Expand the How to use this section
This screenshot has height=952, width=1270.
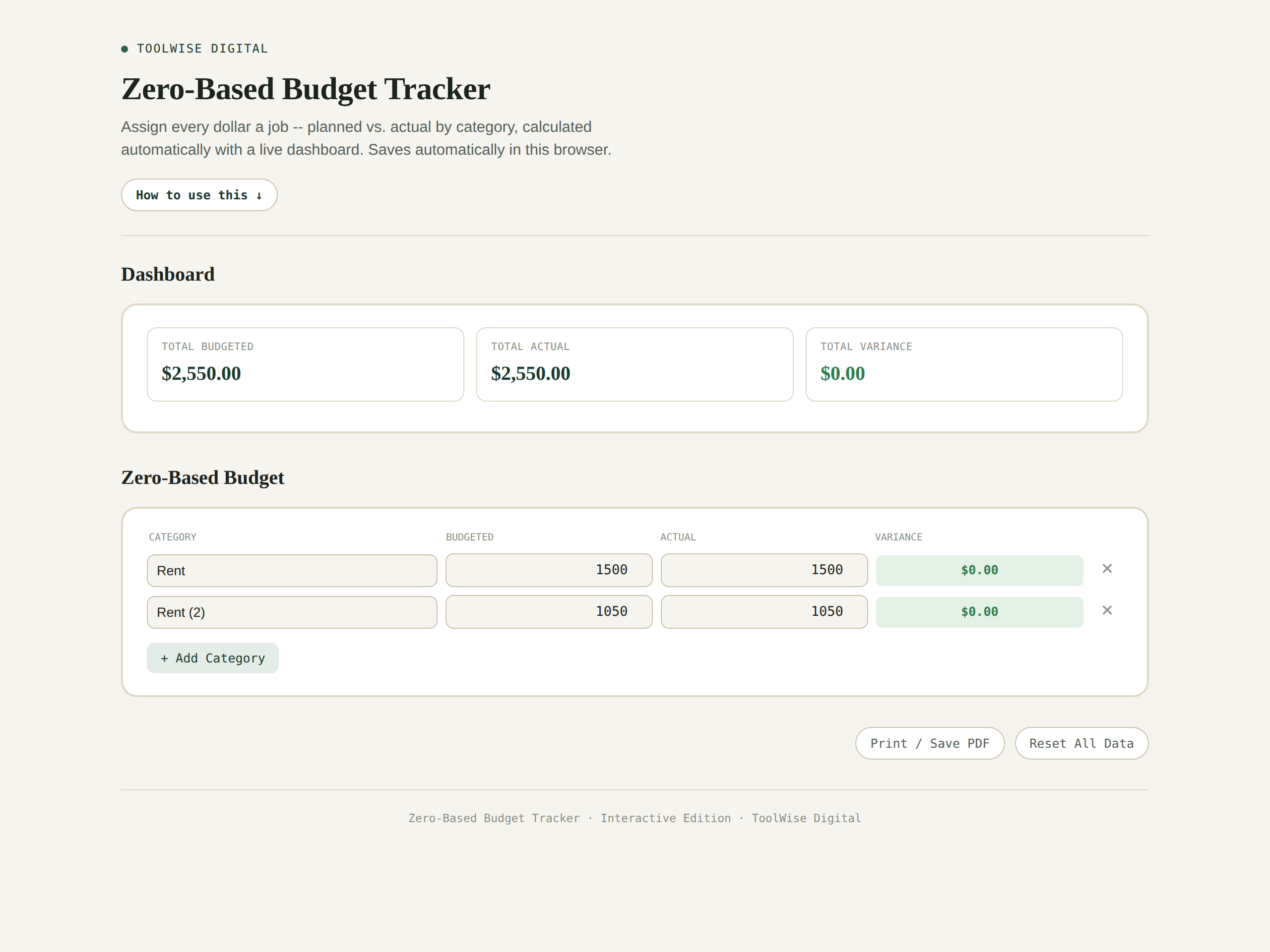click(199, 195)
